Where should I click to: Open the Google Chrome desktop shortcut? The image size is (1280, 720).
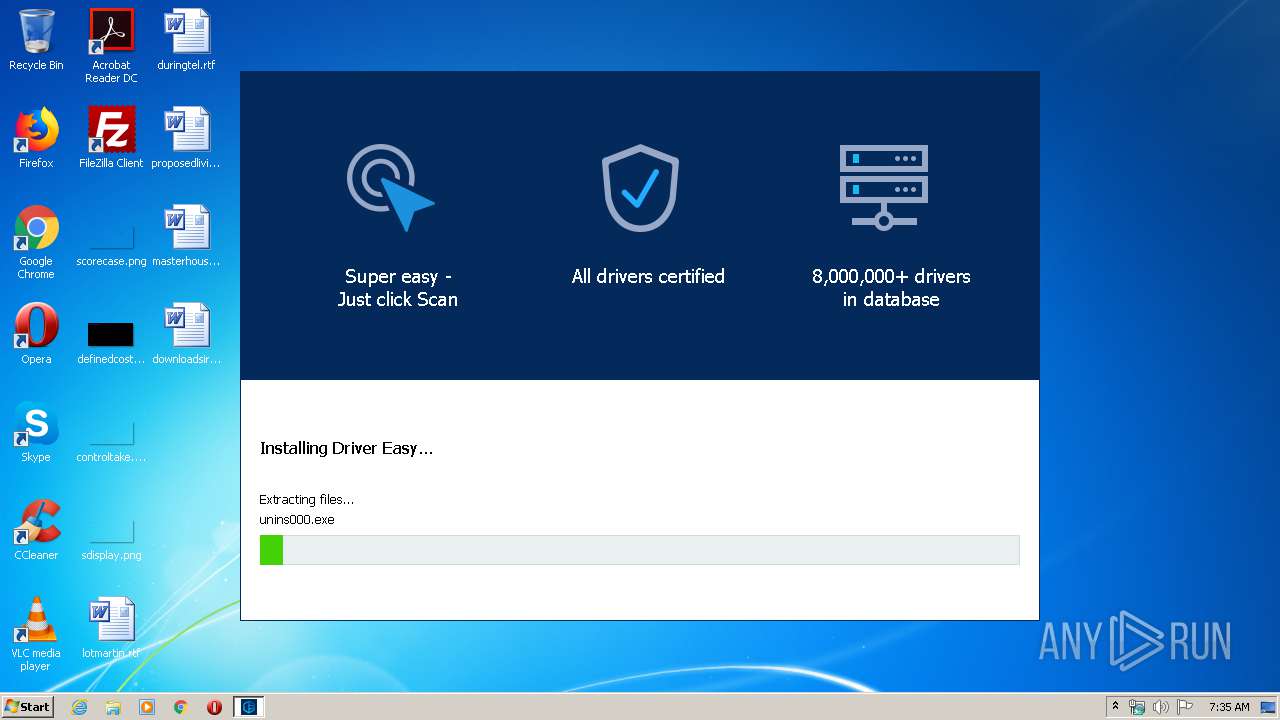point(36,242)
